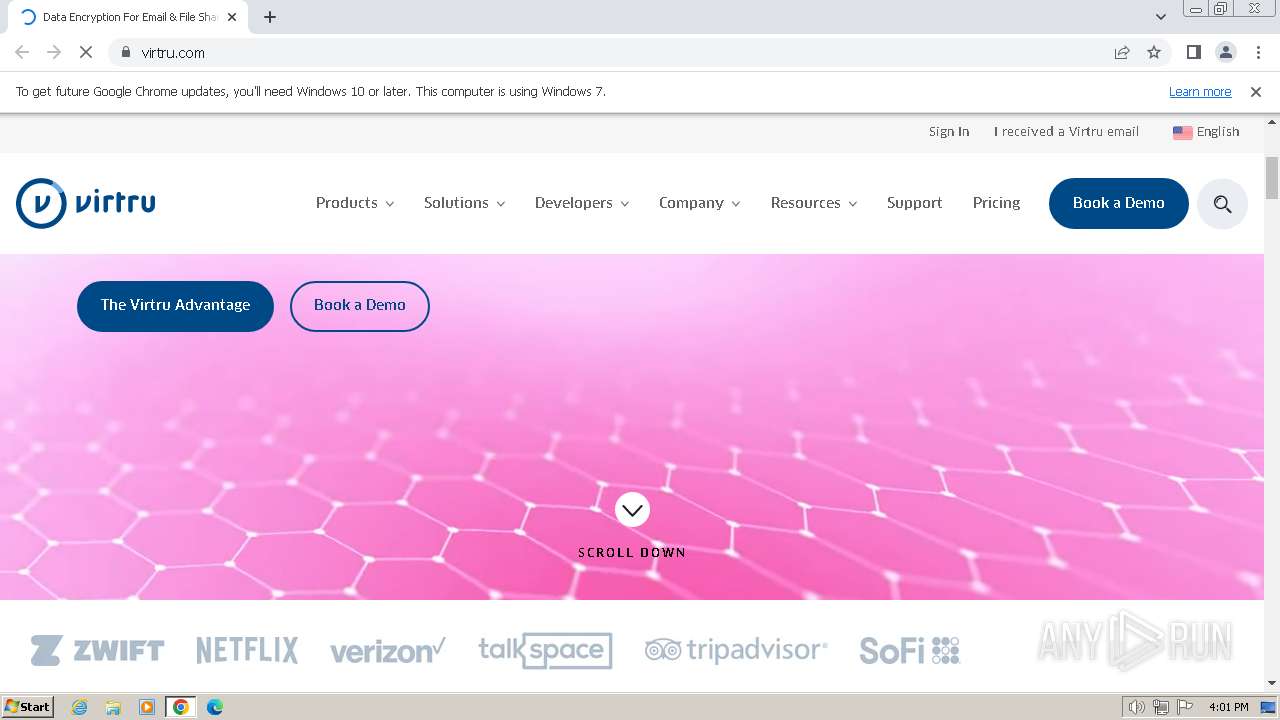View site information padlock icon
Viewport: 1280px width, 720px height.
pos(125,52)
